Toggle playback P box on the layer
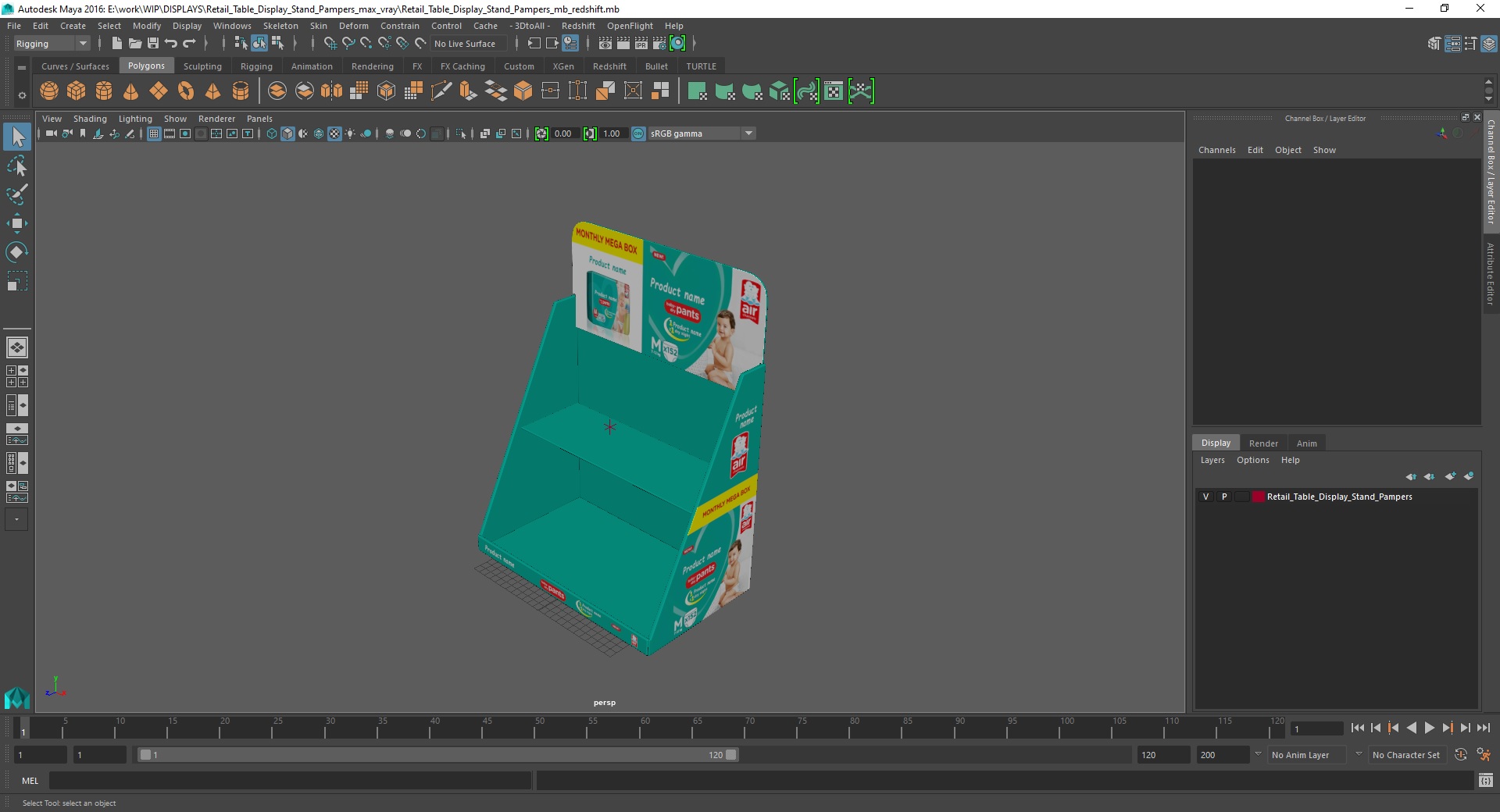 click(1224, 497)
